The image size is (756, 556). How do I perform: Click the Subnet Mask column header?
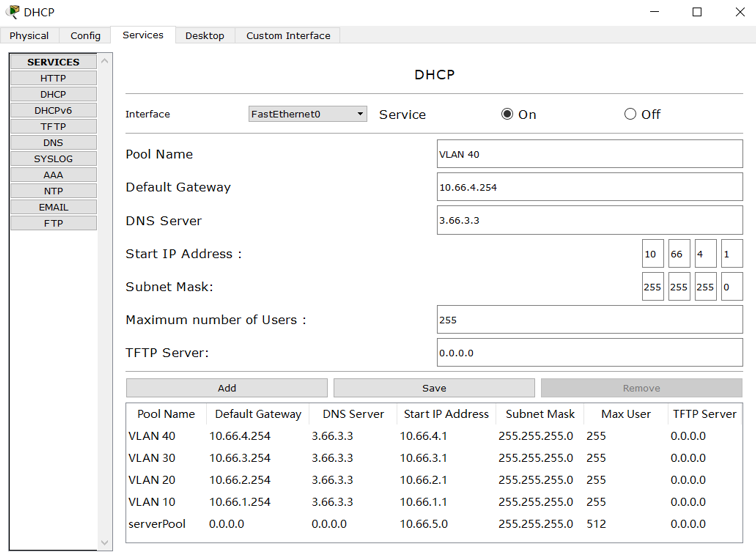point(540,414)
